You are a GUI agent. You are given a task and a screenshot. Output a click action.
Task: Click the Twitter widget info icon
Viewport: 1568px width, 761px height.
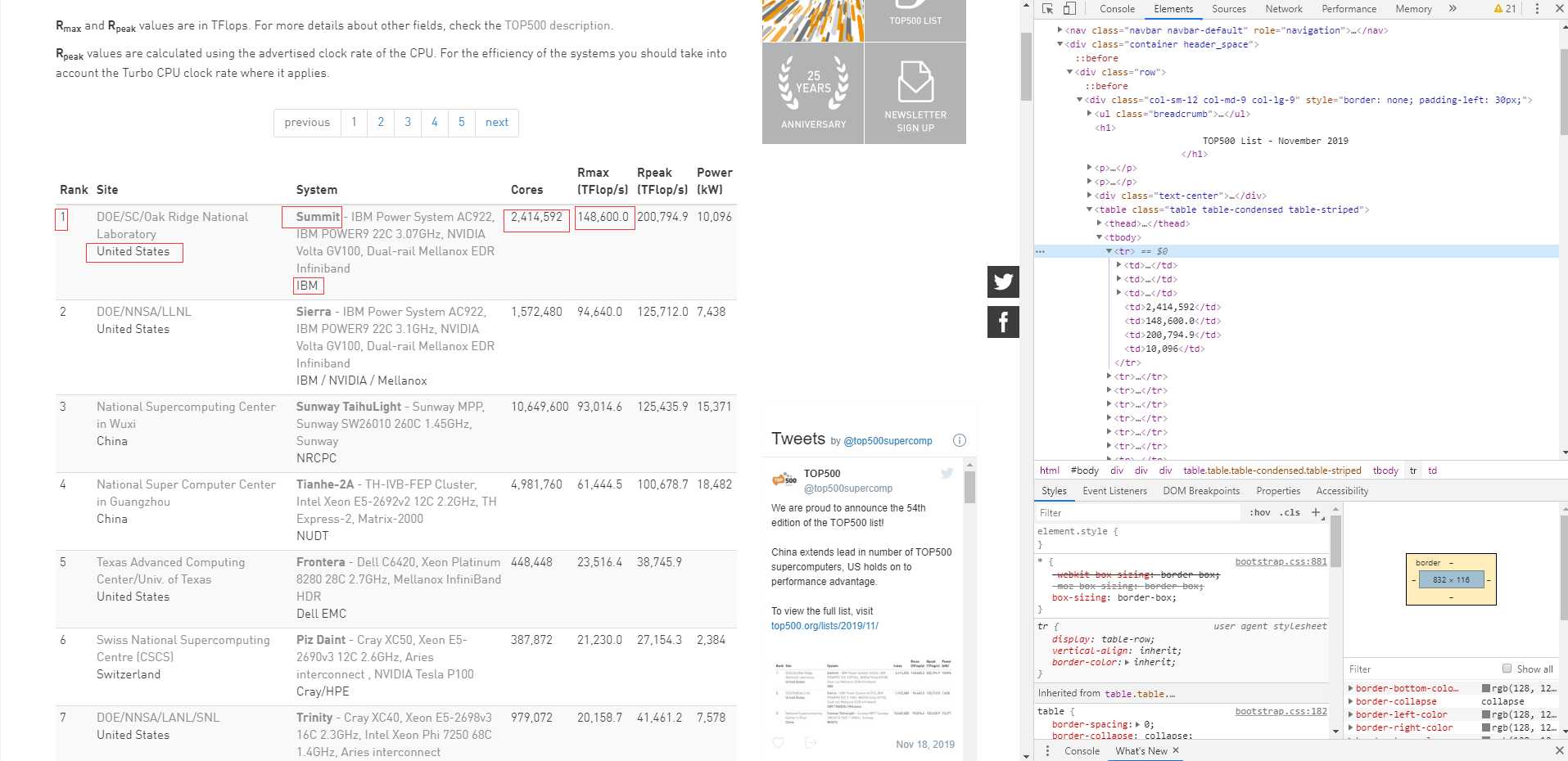click(960, 440)
